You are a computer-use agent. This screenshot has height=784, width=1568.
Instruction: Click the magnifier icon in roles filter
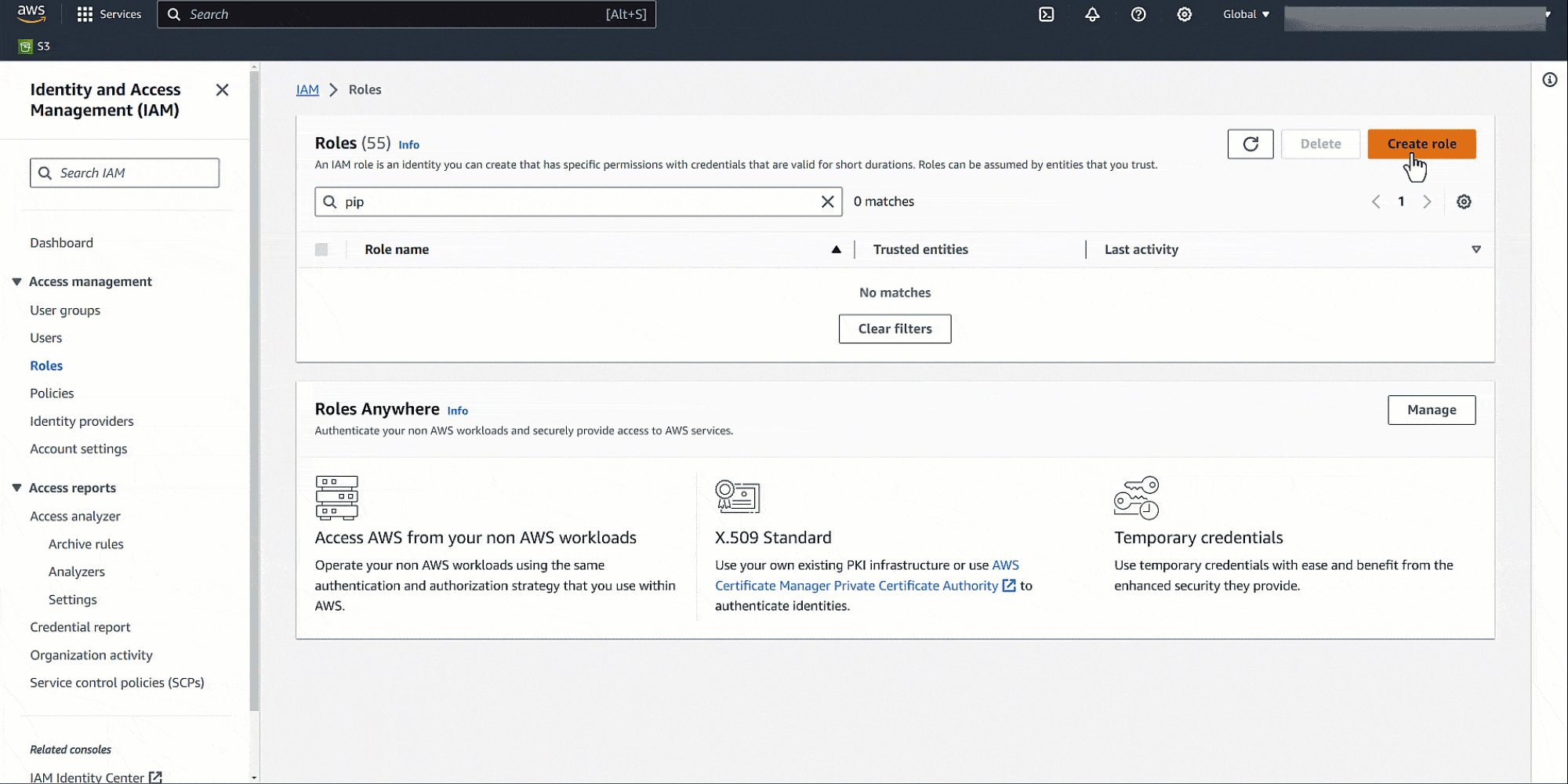pos(330,201)
